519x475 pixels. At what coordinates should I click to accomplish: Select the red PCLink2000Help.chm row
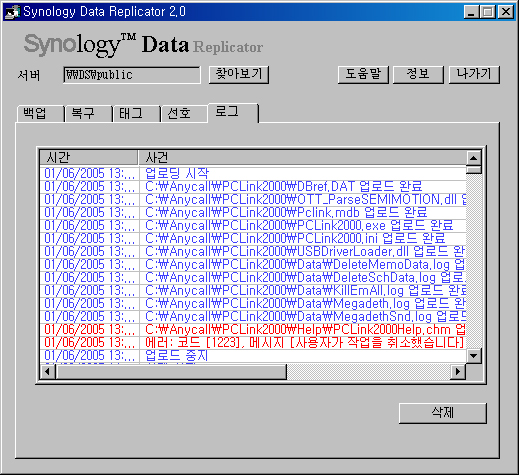pos(253,329)
